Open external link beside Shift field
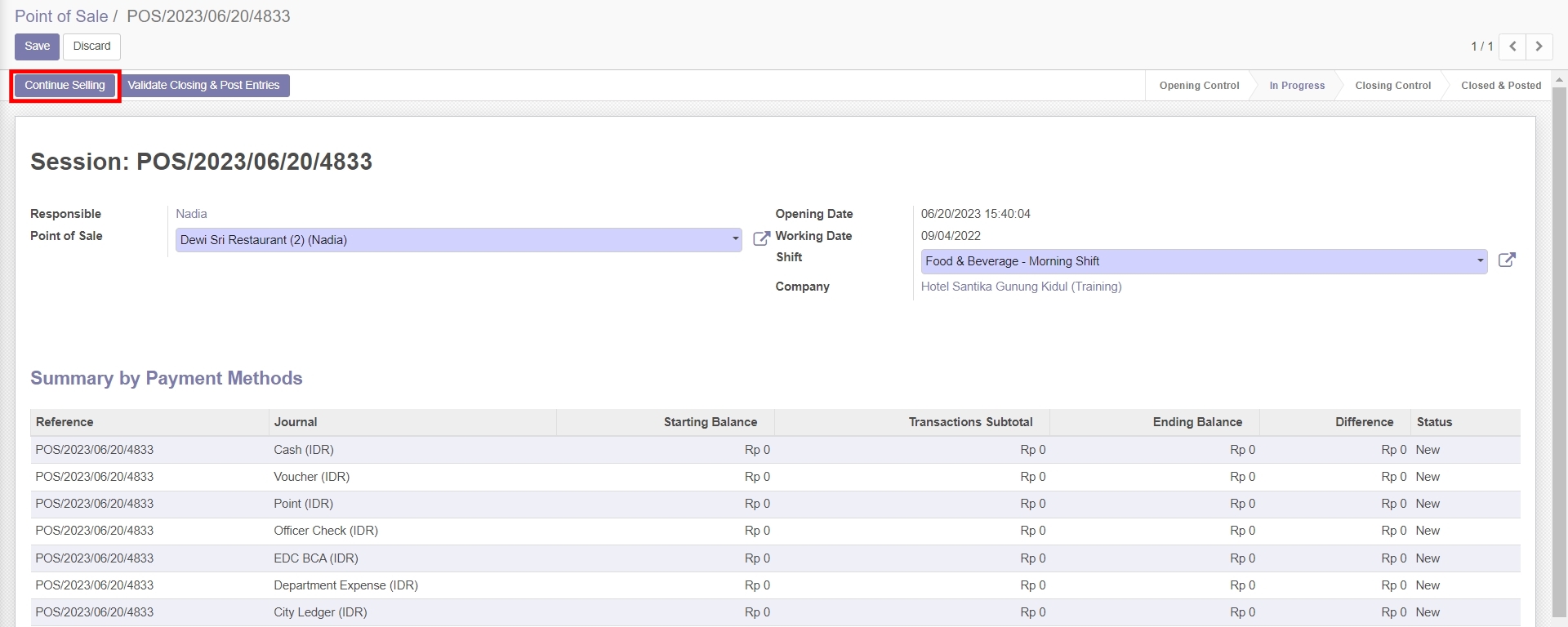Screen dimensions: 1568x627 pyautogui.click(x=1507, y=260)
